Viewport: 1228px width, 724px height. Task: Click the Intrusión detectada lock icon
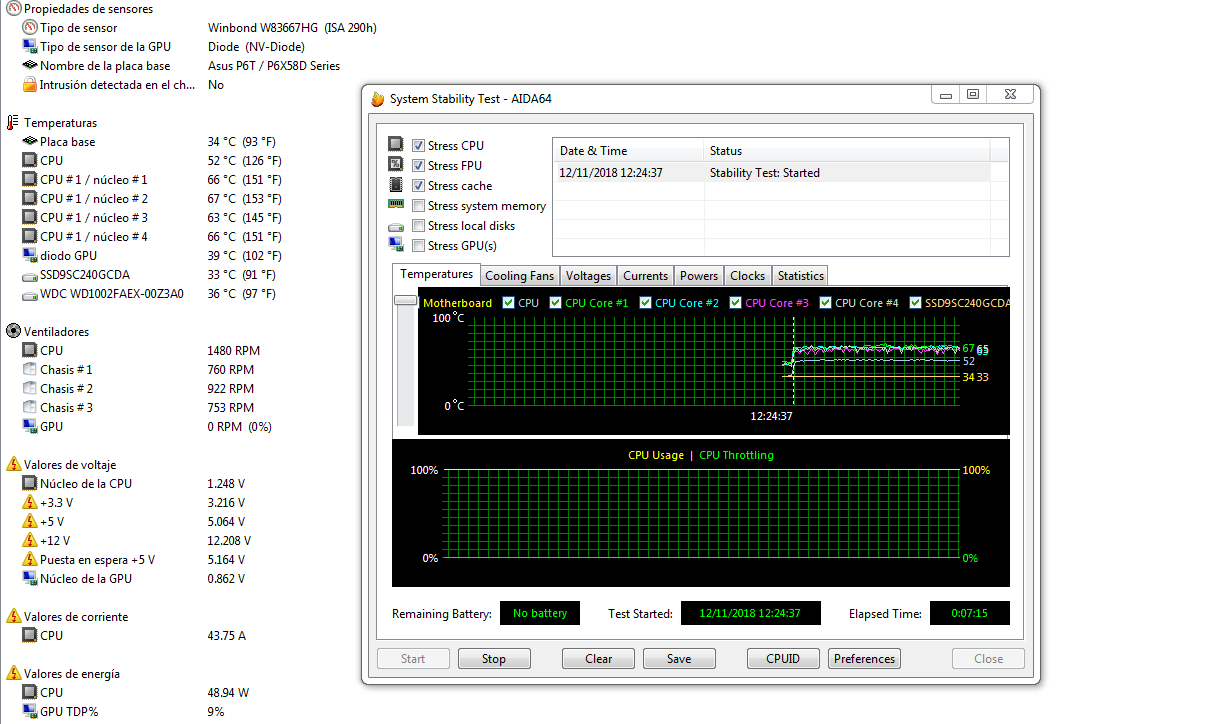click(30, 85)
